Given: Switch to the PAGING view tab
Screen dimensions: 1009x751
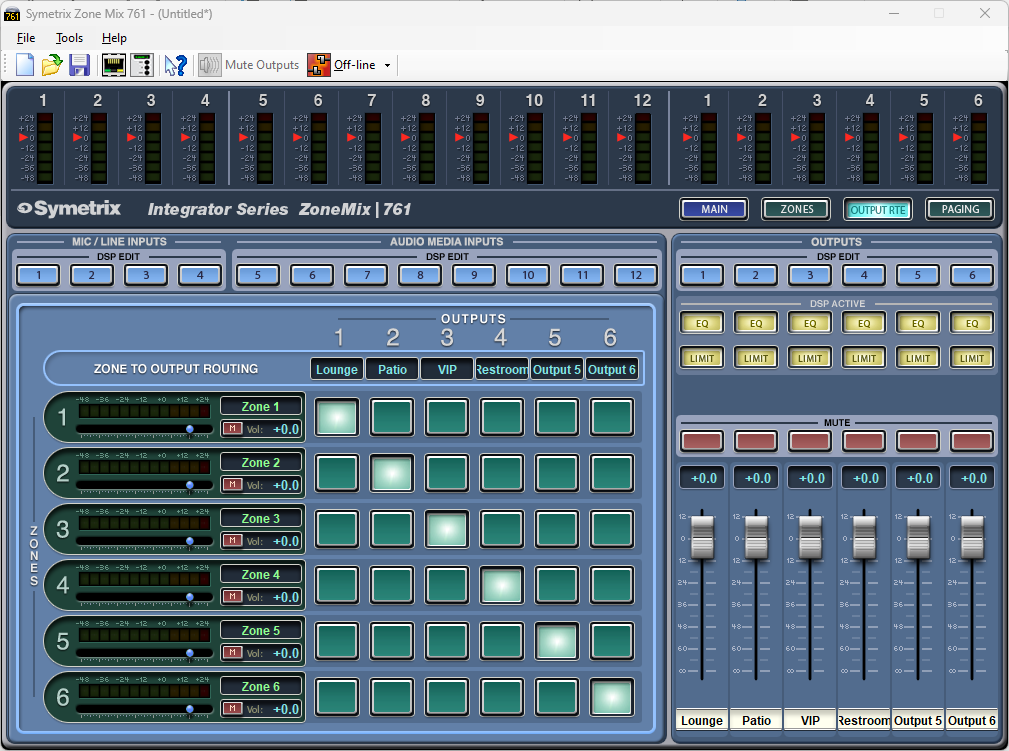Looking at the screenshot, I should (959, 209).
